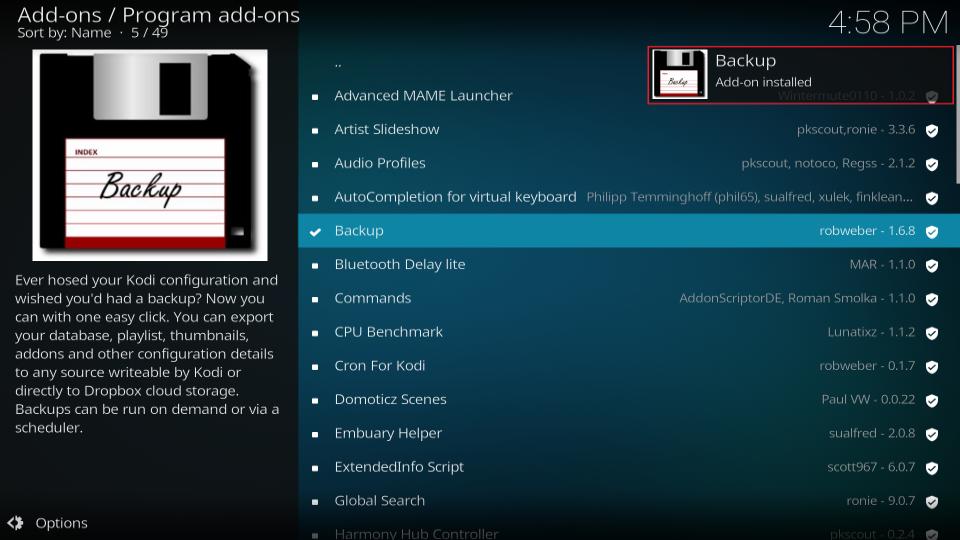Click the list scrollbar handle on the right edge
This screenshot has height=540, width=960.
(958, 116)
